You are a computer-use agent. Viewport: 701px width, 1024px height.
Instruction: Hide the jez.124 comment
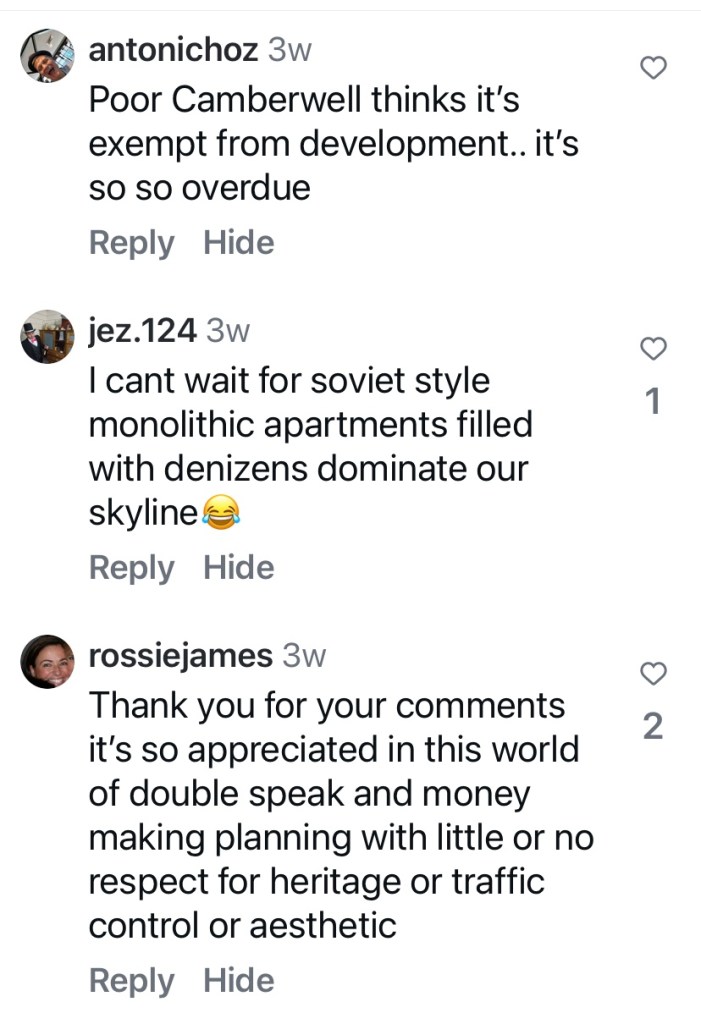239,568
